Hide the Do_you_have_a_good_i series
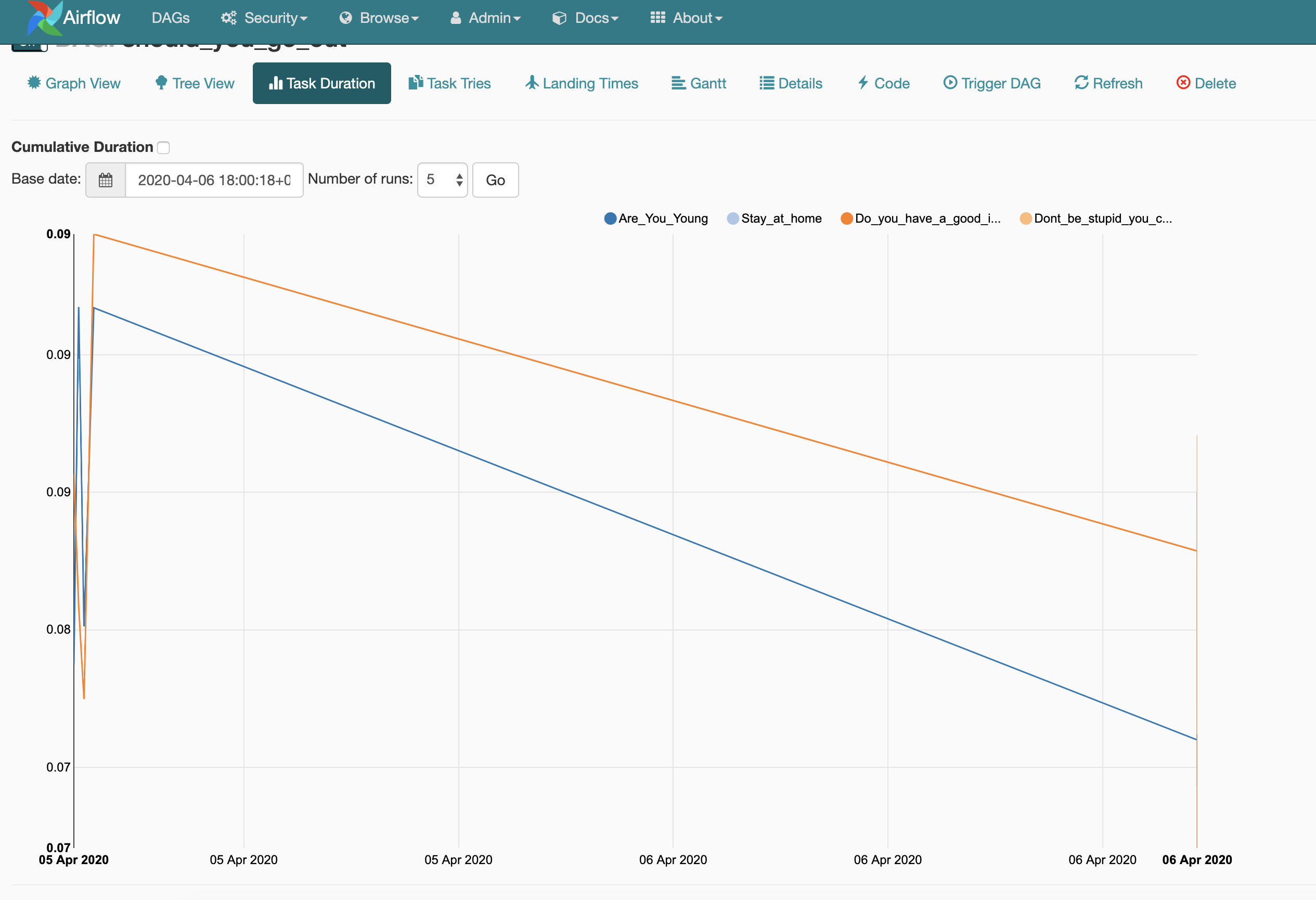 point(921,218)
